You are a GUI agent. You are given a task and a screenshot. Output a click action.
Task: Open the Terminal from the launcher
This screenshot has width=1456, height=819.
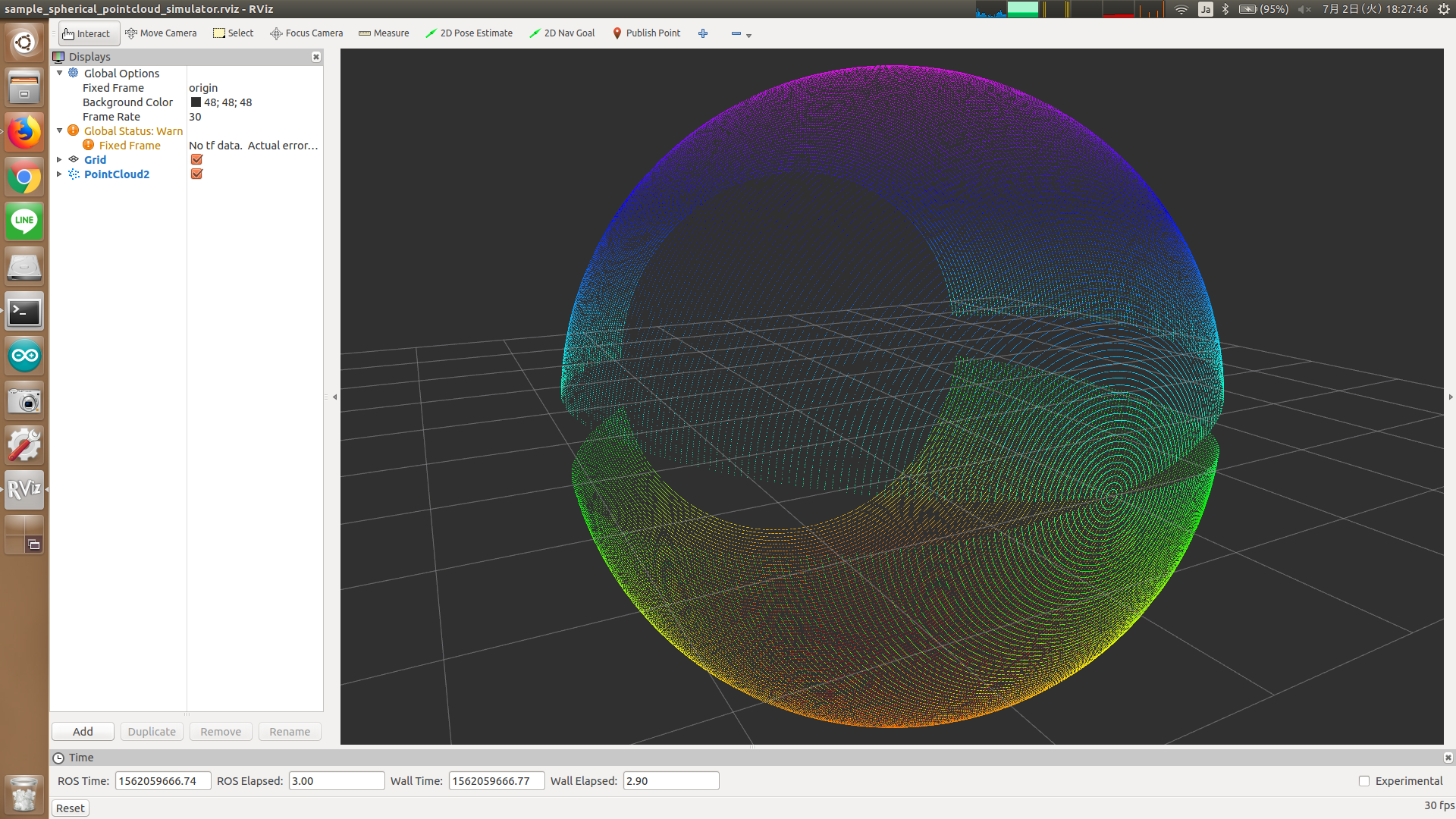point(24,312)
